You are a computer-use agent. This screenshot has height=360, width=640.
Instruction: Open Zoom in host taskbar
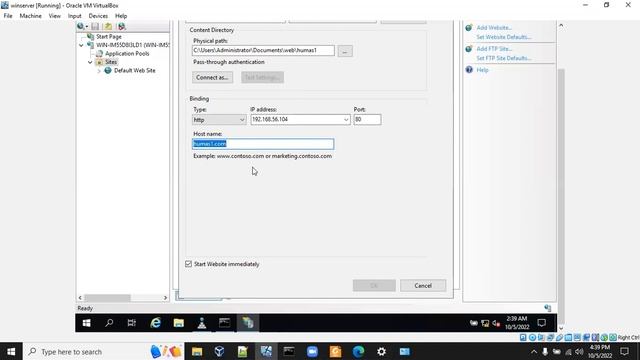coord(312,351)
